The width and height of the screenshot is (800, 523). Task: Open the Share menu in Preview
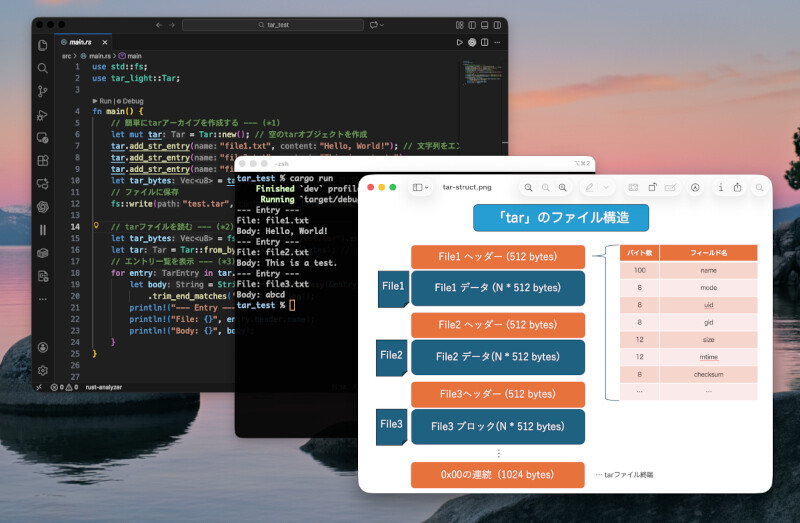pos(738,188)
